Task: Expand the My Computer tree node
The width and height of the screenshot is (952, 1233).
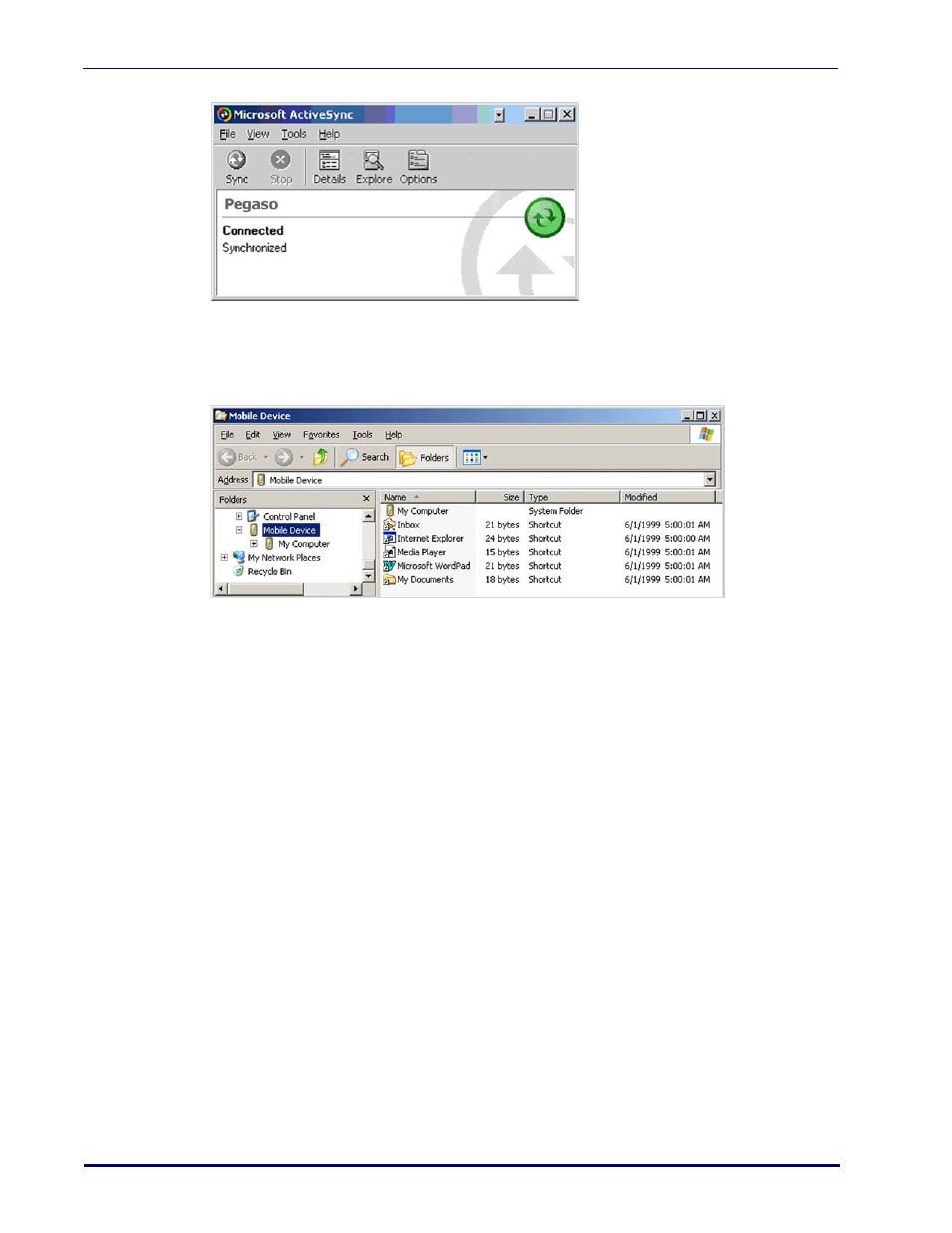Action: tap(253, 544)
